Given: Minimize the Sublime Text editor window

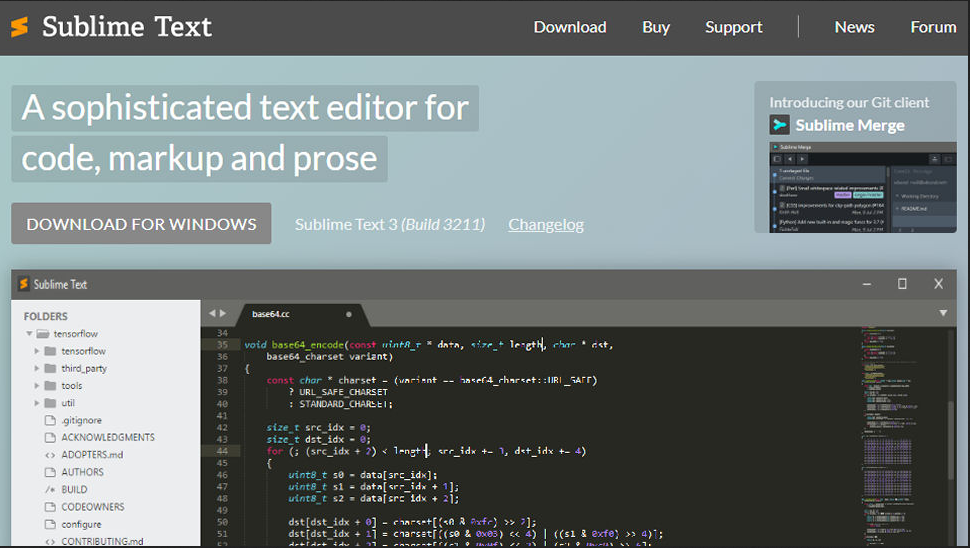Looking at the screenshot, I should (x=867, y=285).
